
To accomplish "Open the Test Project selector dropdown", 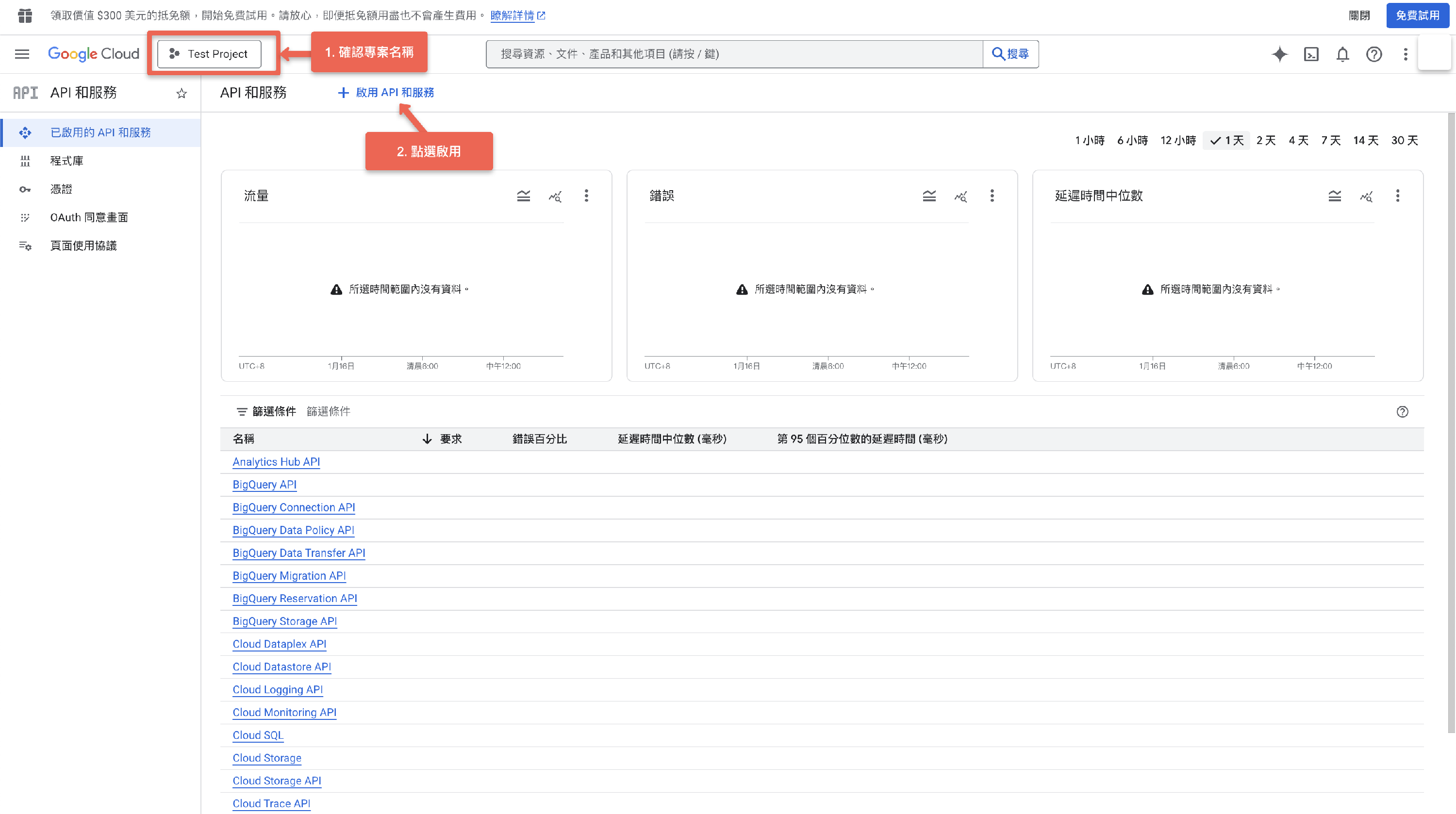I will 209,54.
